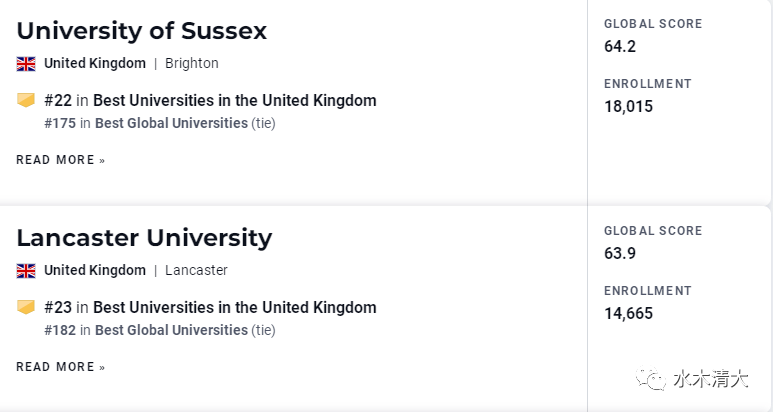Open Best Universities in the United Kingdom #22 link

[x=235, y=101]
